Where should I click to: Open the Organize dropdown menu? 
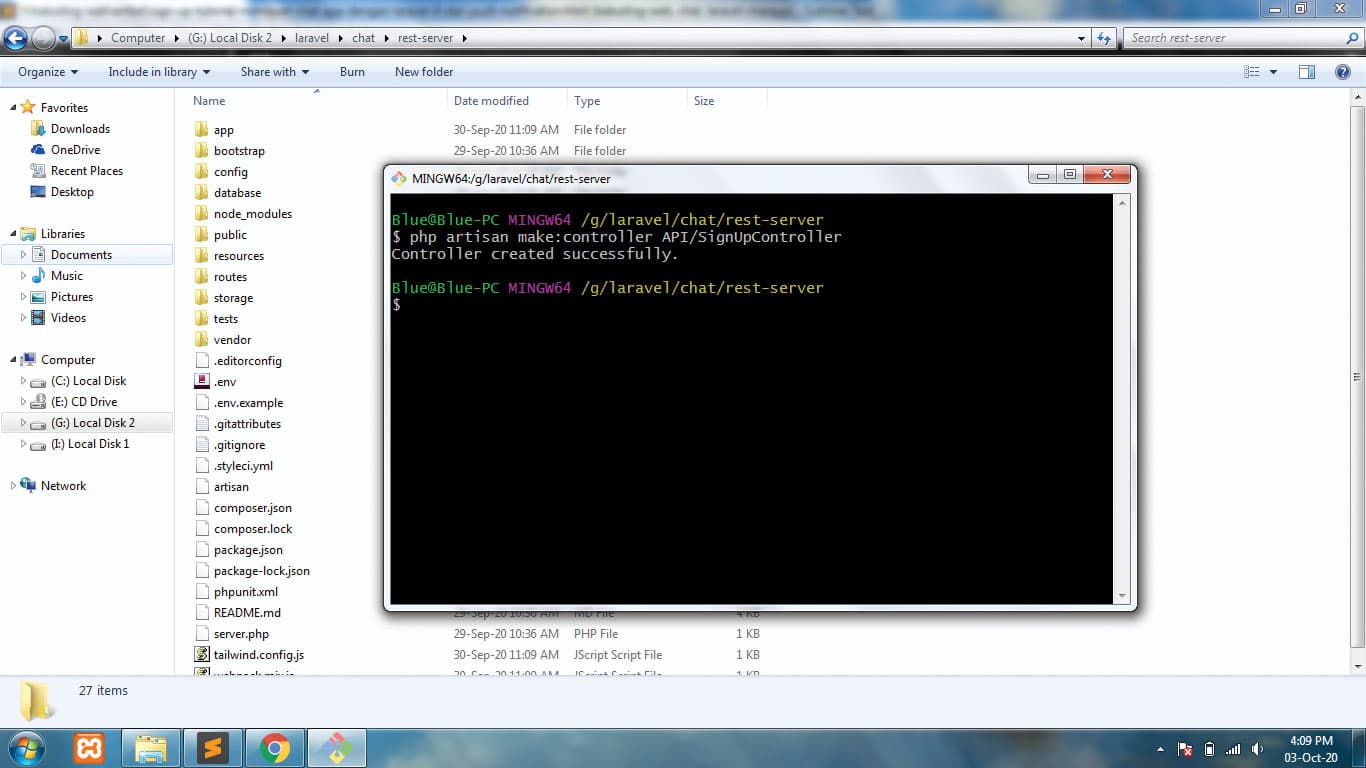[48, 72]
